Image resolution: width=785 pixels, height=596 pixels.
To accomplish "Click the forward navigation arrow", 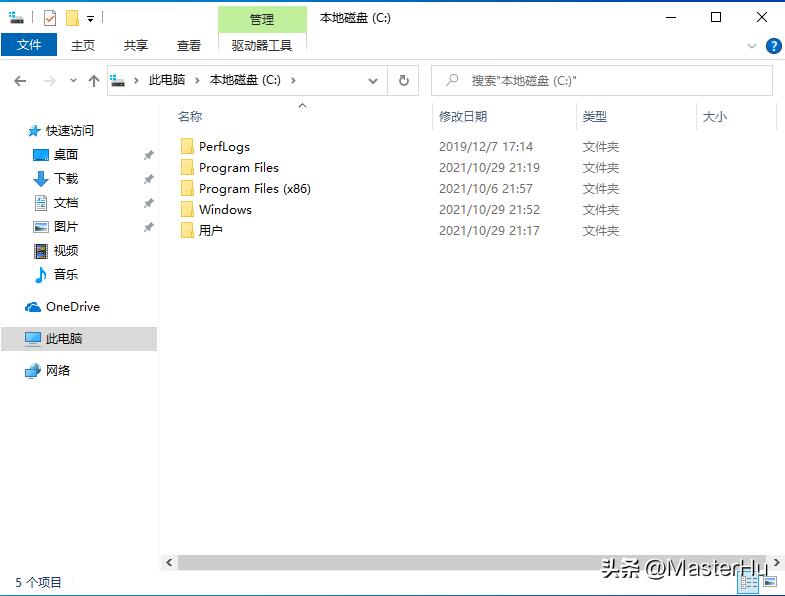I will point(50,81).
